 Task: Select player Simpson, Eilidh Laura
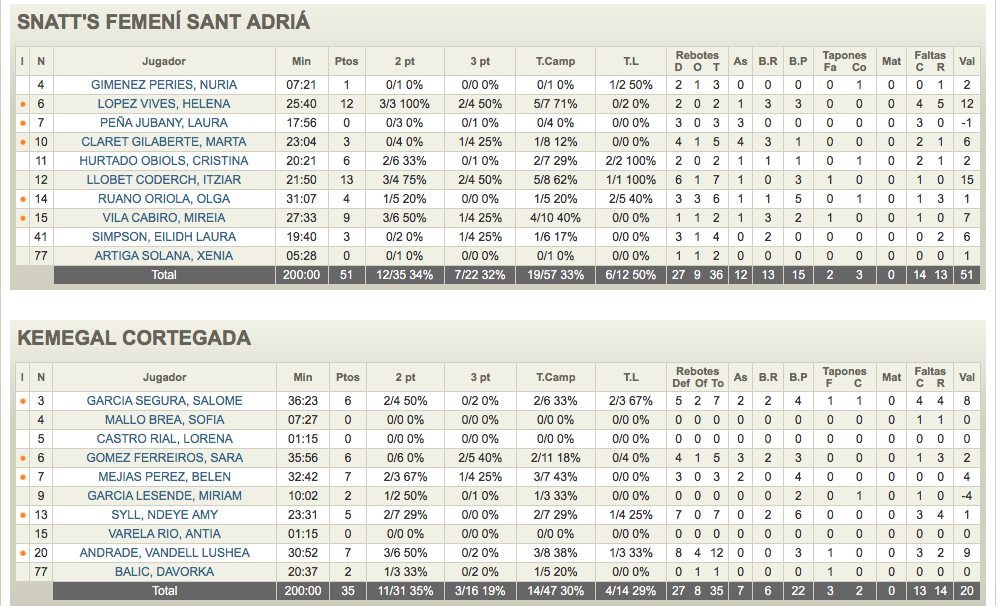pyautogui.click(x=164, y=237)
